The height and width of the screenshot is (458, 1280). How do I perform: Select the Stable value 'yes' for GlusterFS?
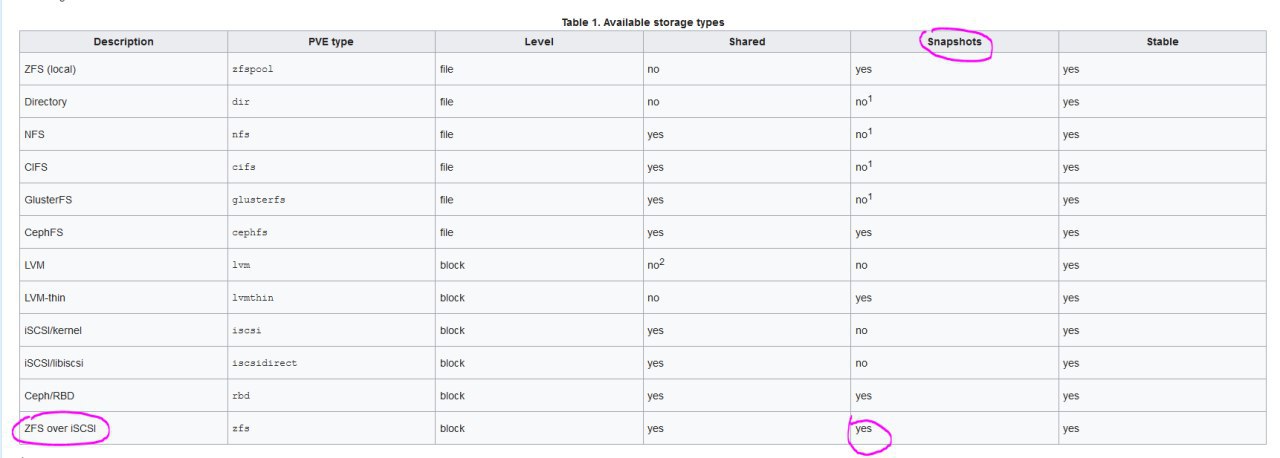[1072, 200]
